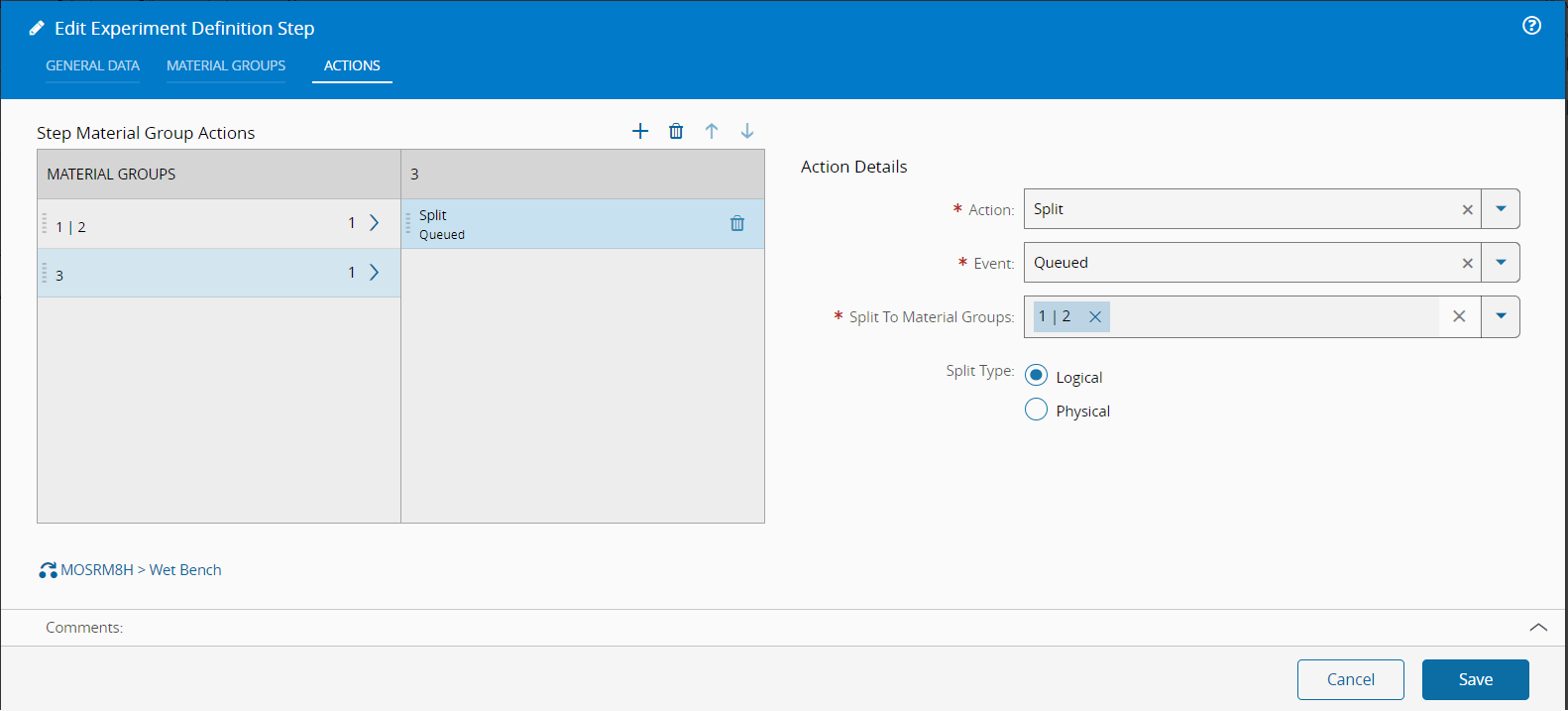
Task: Select the Logical split type
Action: [x=1036, y=376]
